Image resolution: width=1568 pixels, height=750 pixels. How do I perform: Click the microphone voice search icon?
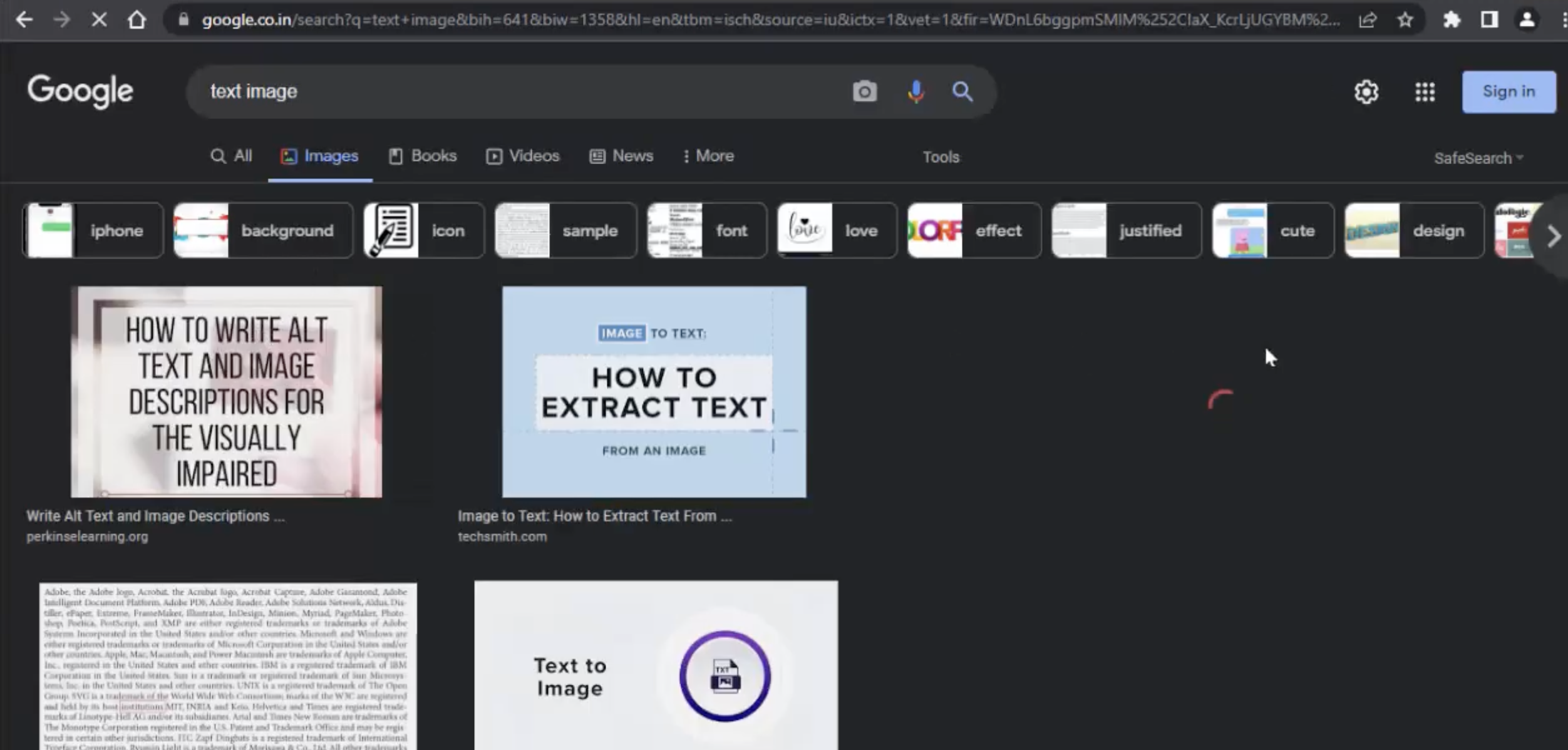pyautogui.click(x=916, y=91)
